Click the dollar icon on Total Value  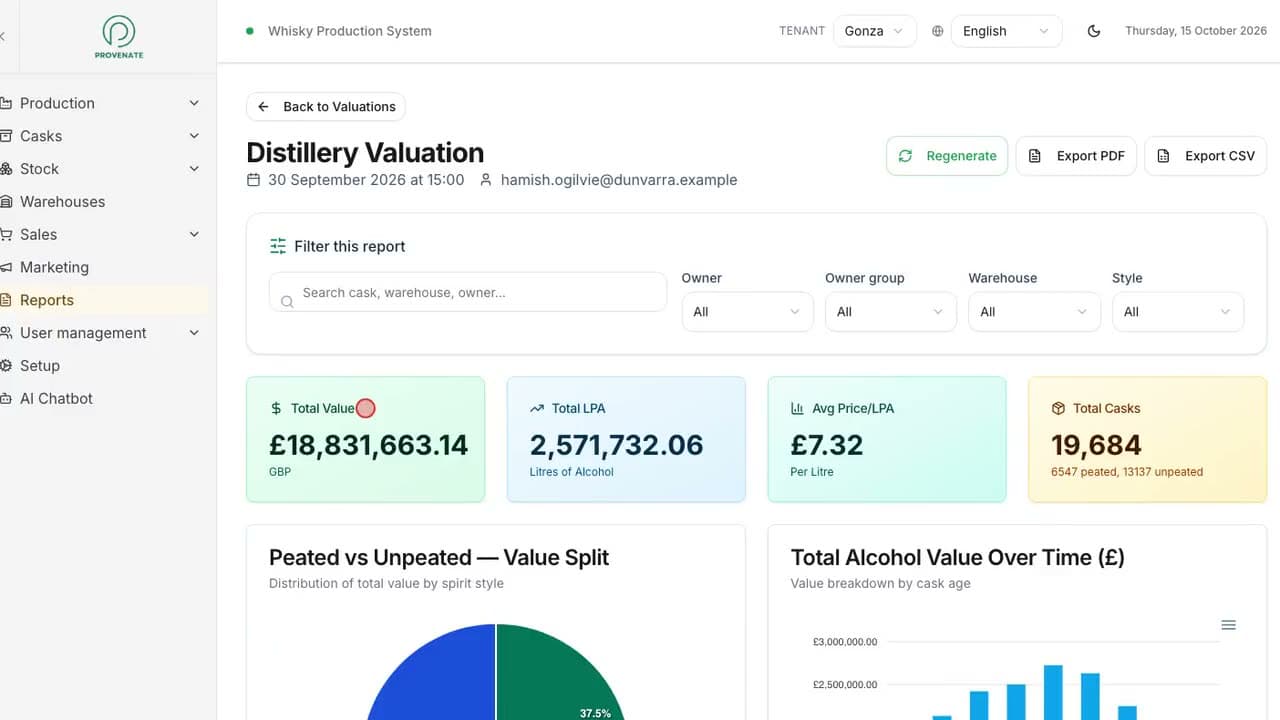[277, 408]
